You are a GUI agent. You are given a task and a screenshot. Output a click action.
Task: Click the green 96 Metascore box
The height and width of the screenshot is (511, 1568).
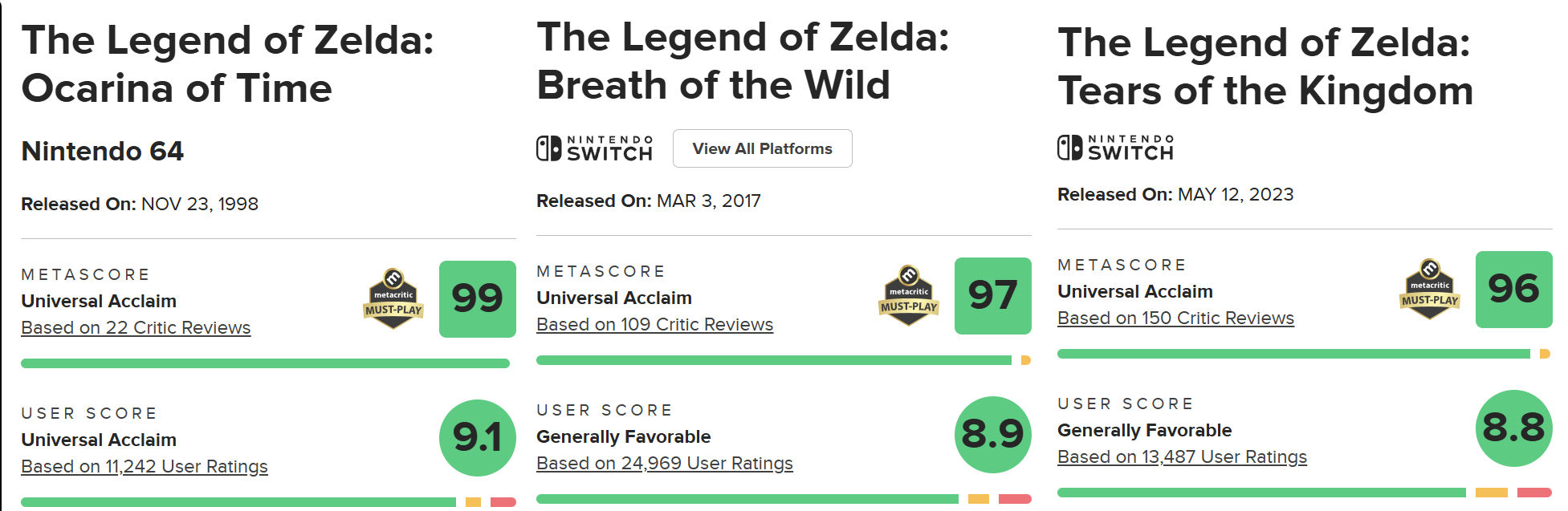tap(1513, 290)
